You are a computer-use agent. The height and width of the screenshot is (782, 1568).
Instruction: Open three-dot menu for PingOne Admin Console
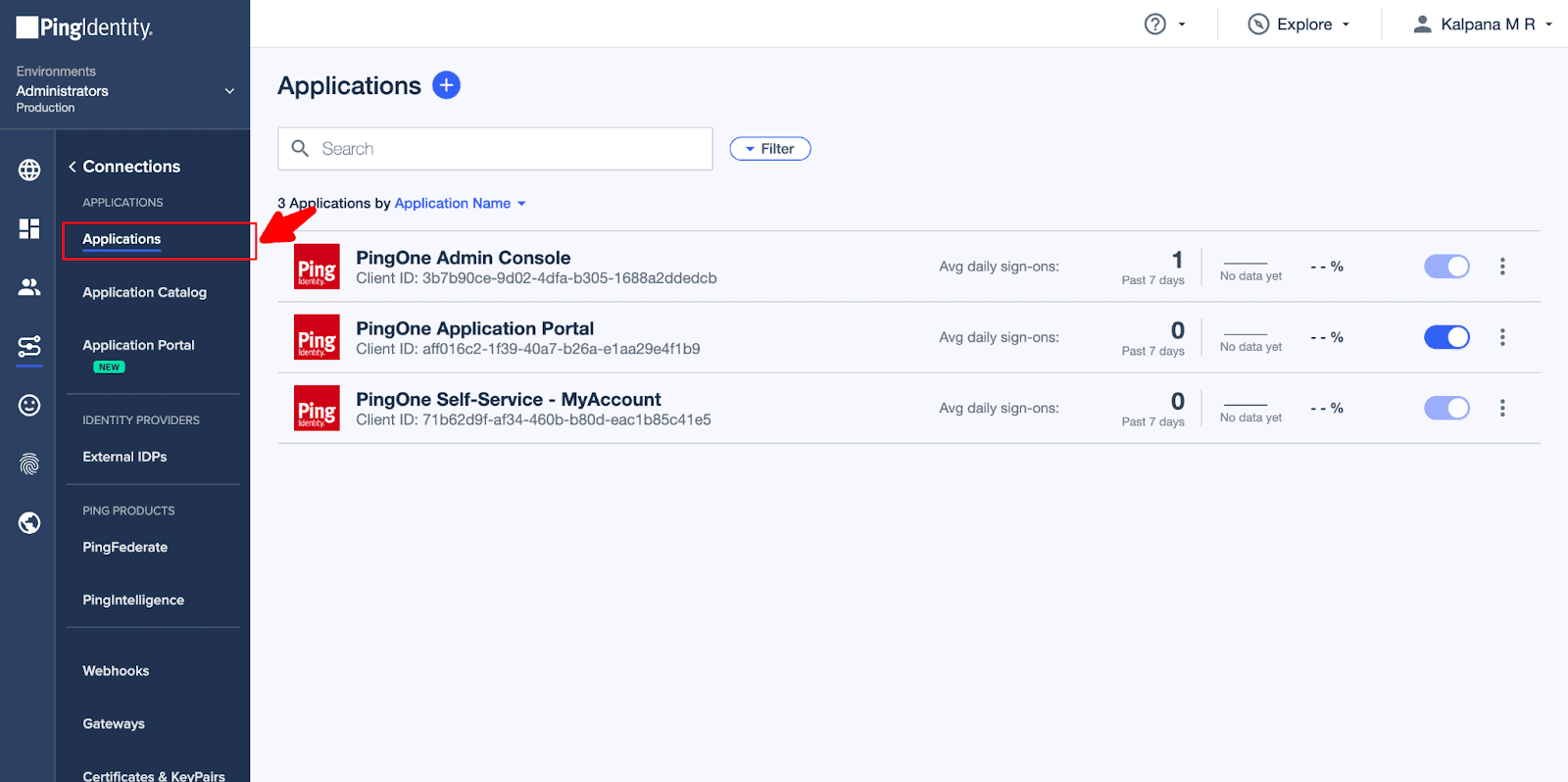1501,267
